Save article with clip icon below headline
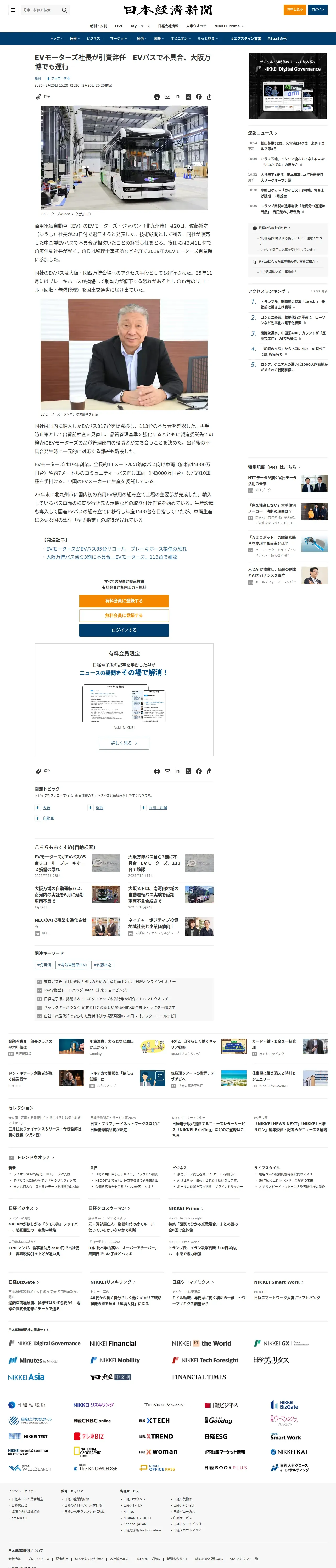The width and height of the screenshot is (336, 1568). point(38,96)
